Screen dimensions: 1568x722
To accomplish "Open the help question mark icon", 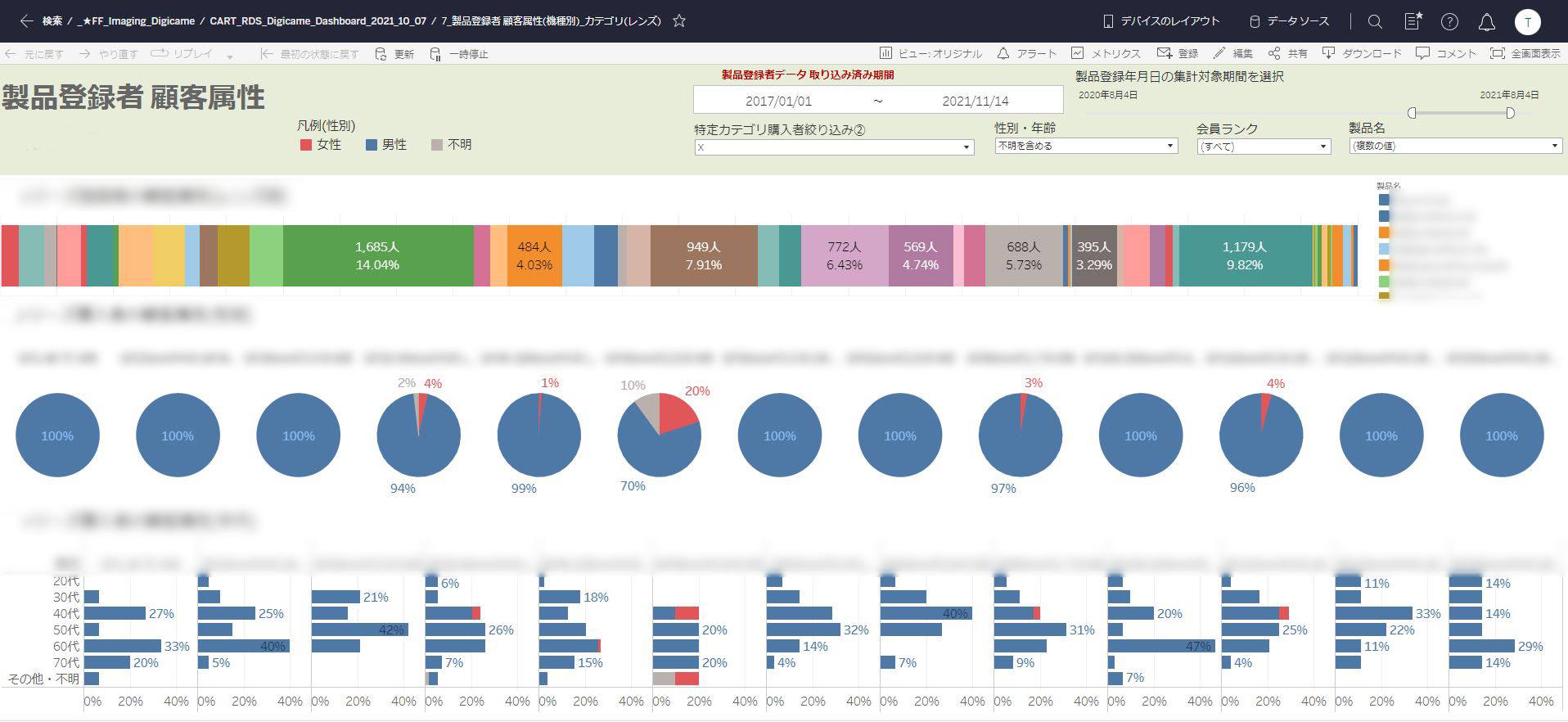I will pos(1449,22).
